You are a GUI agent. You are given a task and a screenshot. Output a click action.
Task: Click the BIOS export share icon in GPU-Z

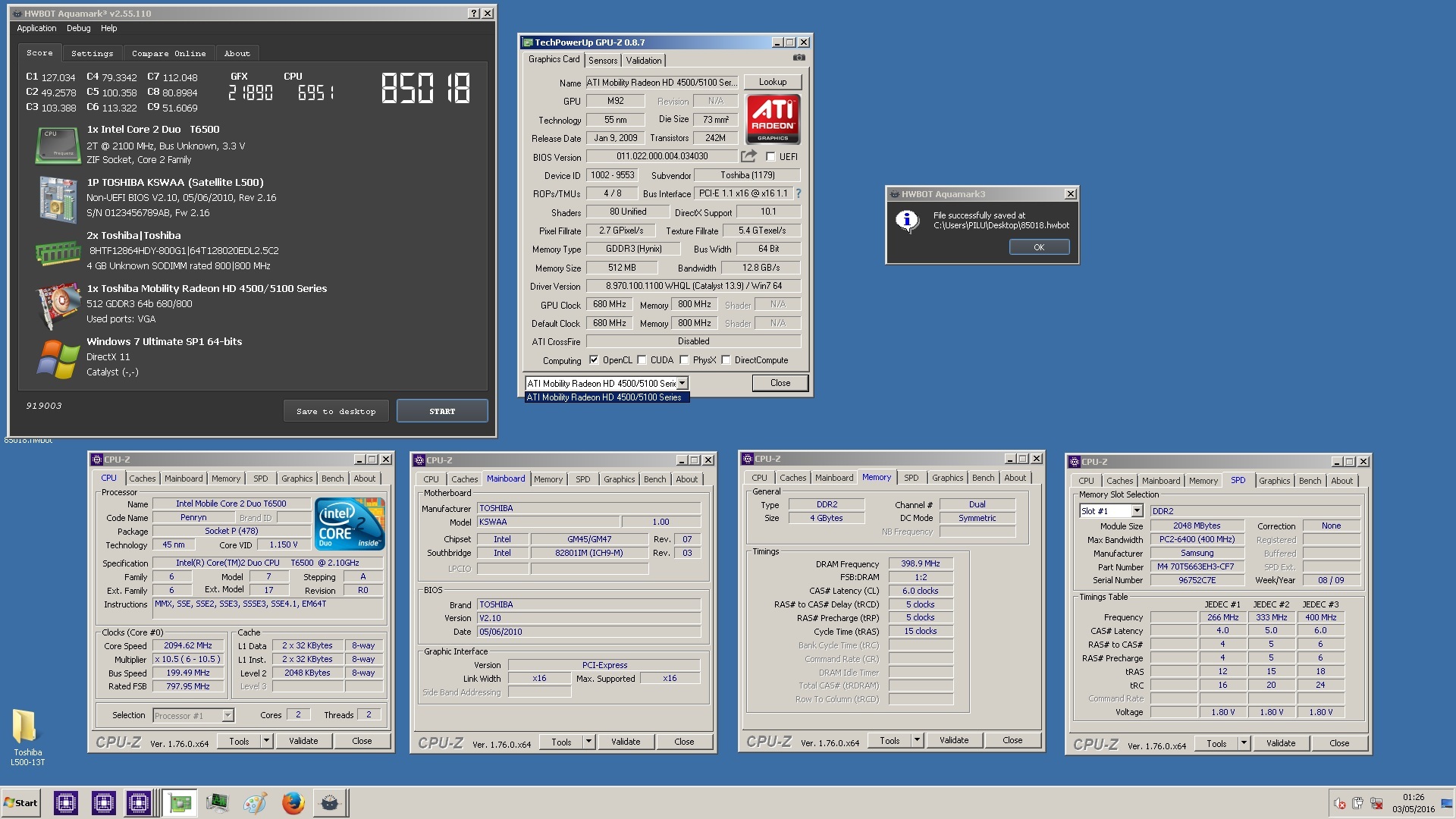point(748,156)
